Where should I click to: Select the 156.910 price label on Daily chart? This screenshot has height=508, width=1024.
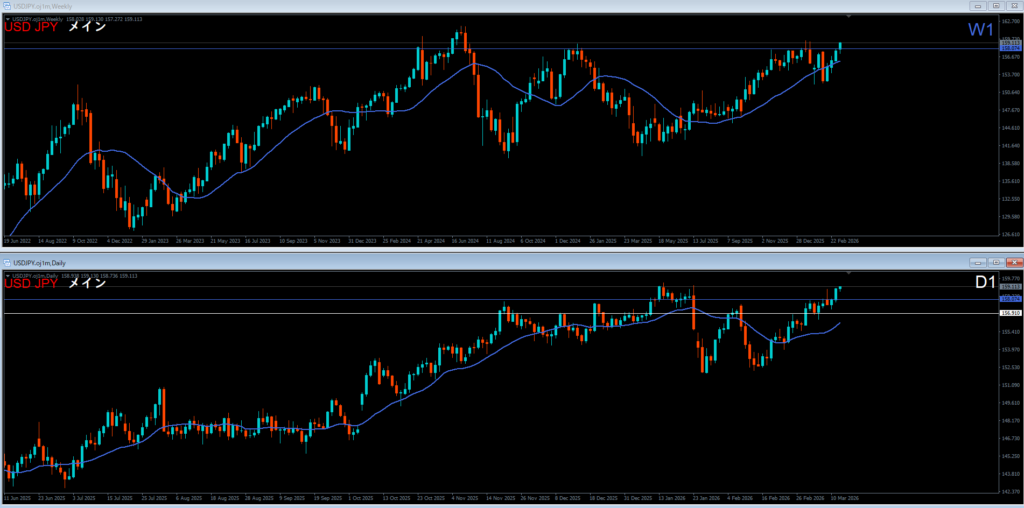pos(1009,314)
